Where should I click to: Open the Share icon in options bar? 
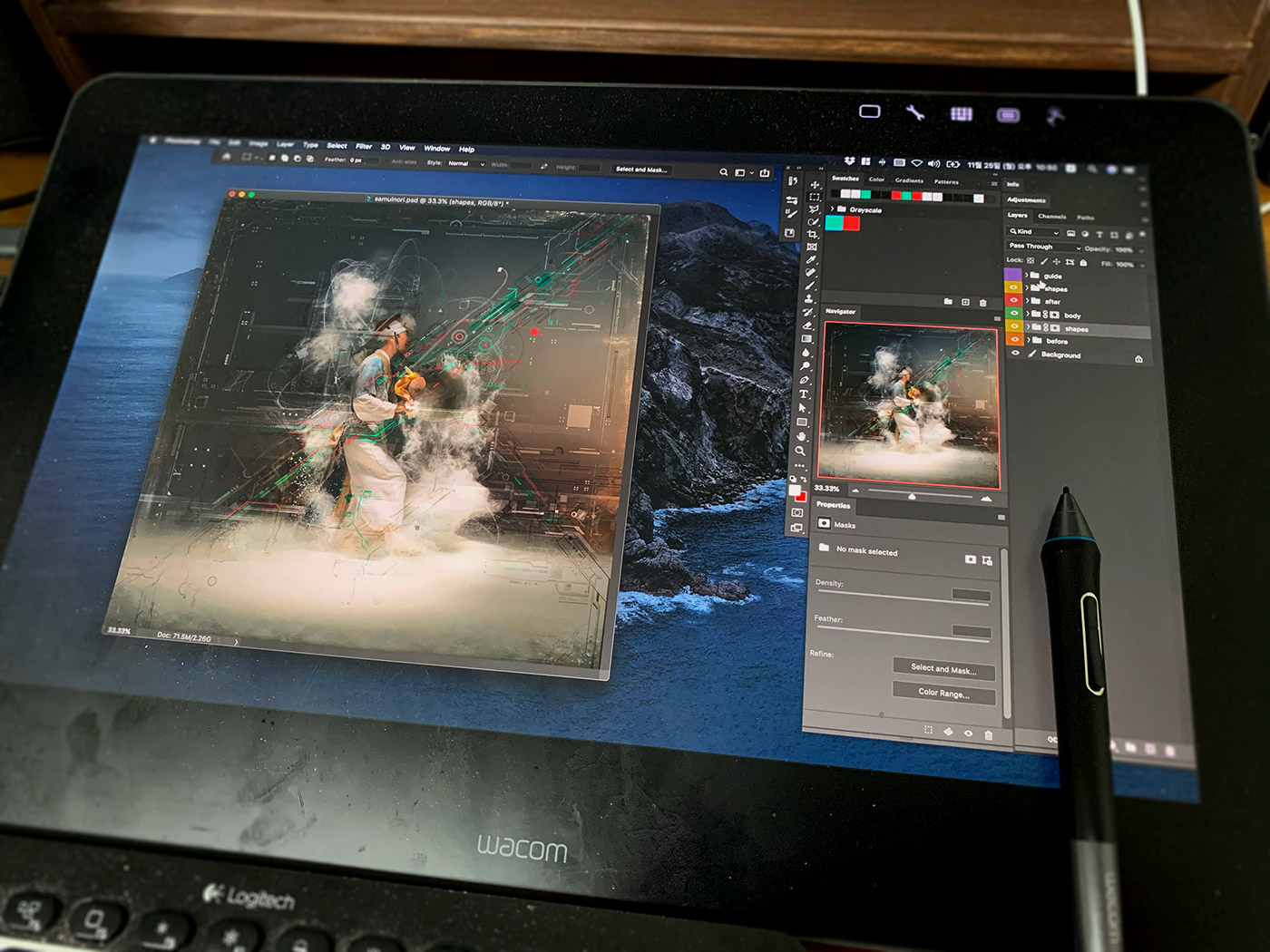pyautogui.click(x=765, y=172)
